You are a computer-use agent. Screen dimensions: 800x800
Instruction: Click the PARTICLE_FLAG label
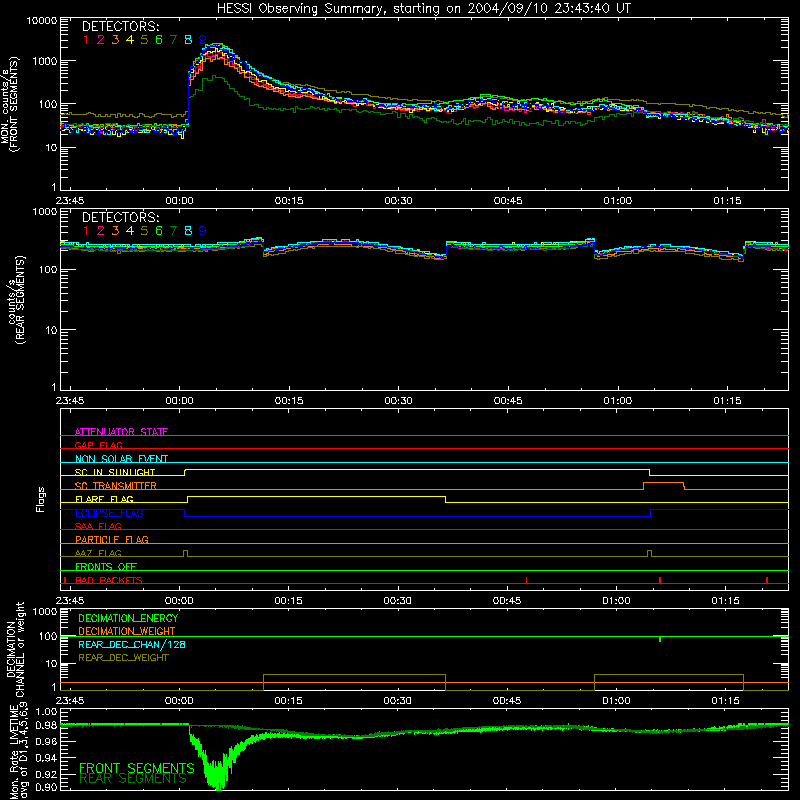coord(112,539)
